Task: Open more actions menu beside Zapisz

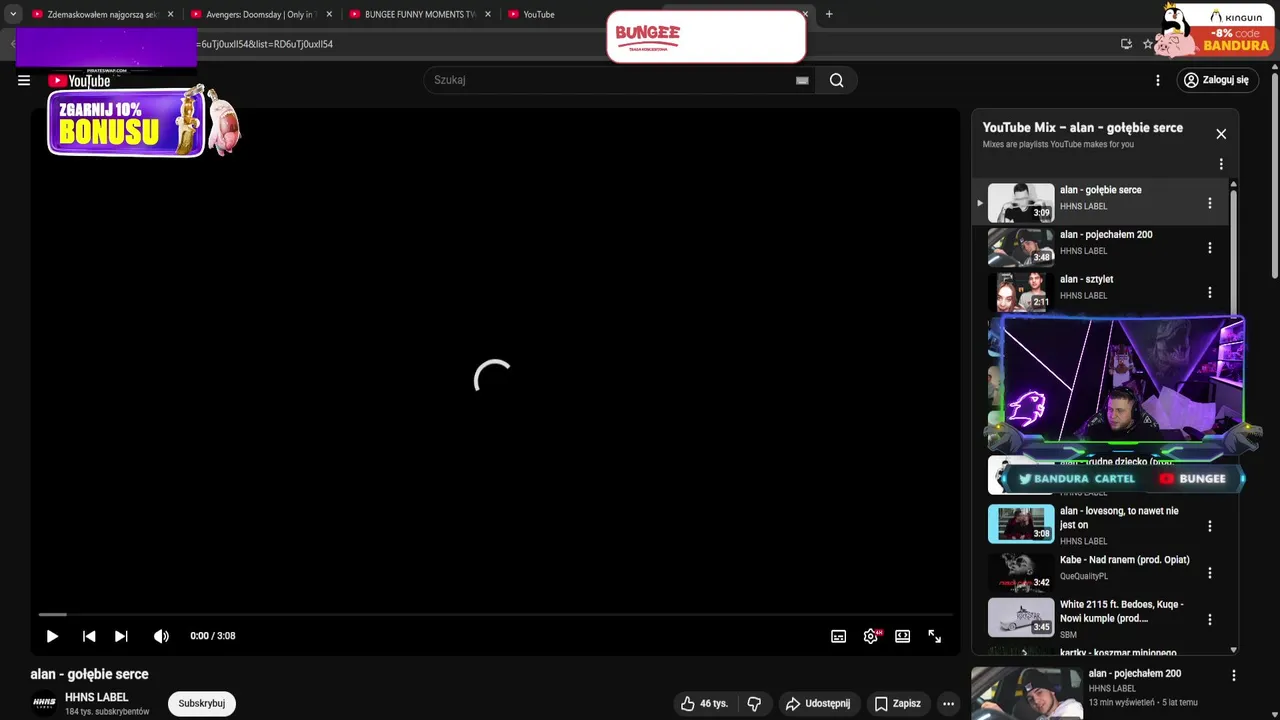Action: click(948, 704)
